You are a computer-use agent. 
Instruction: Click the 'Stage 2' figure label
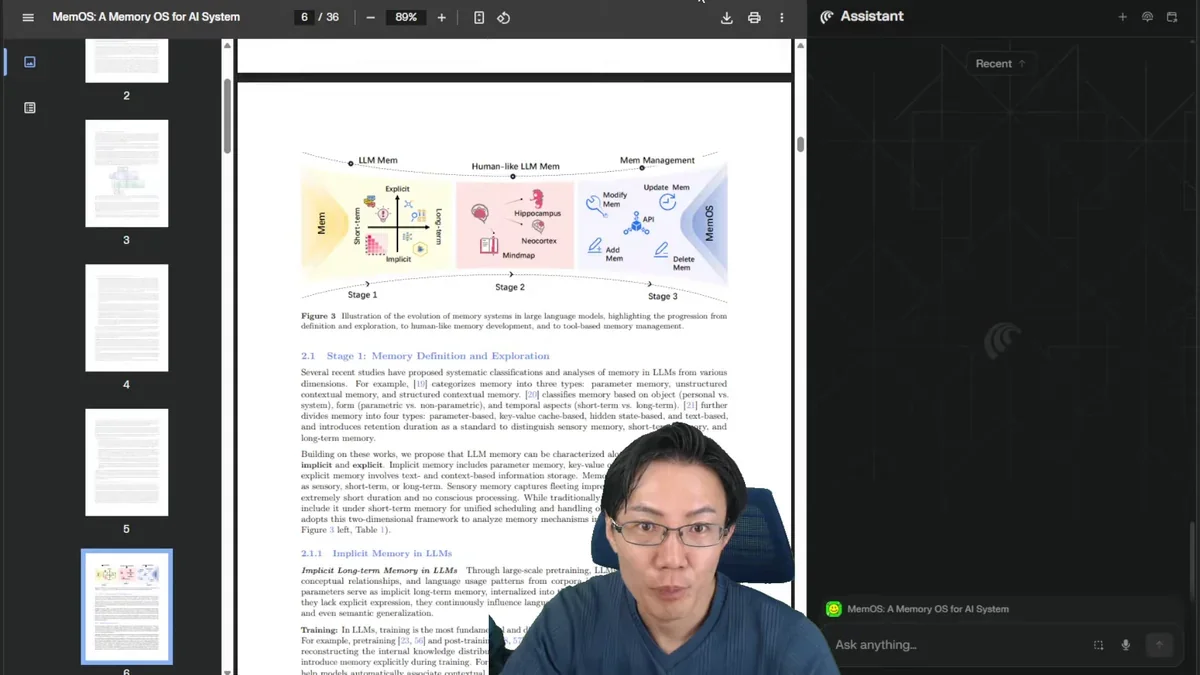tap(509, 288)
